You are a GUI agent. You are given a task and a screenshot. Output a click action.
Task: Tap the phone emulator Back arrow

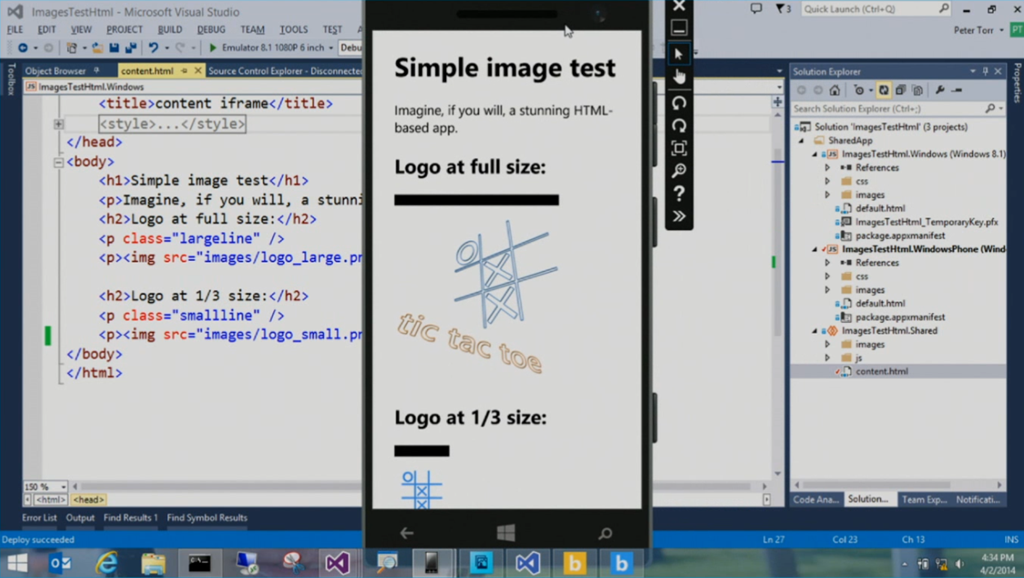(x=407, y=534)
